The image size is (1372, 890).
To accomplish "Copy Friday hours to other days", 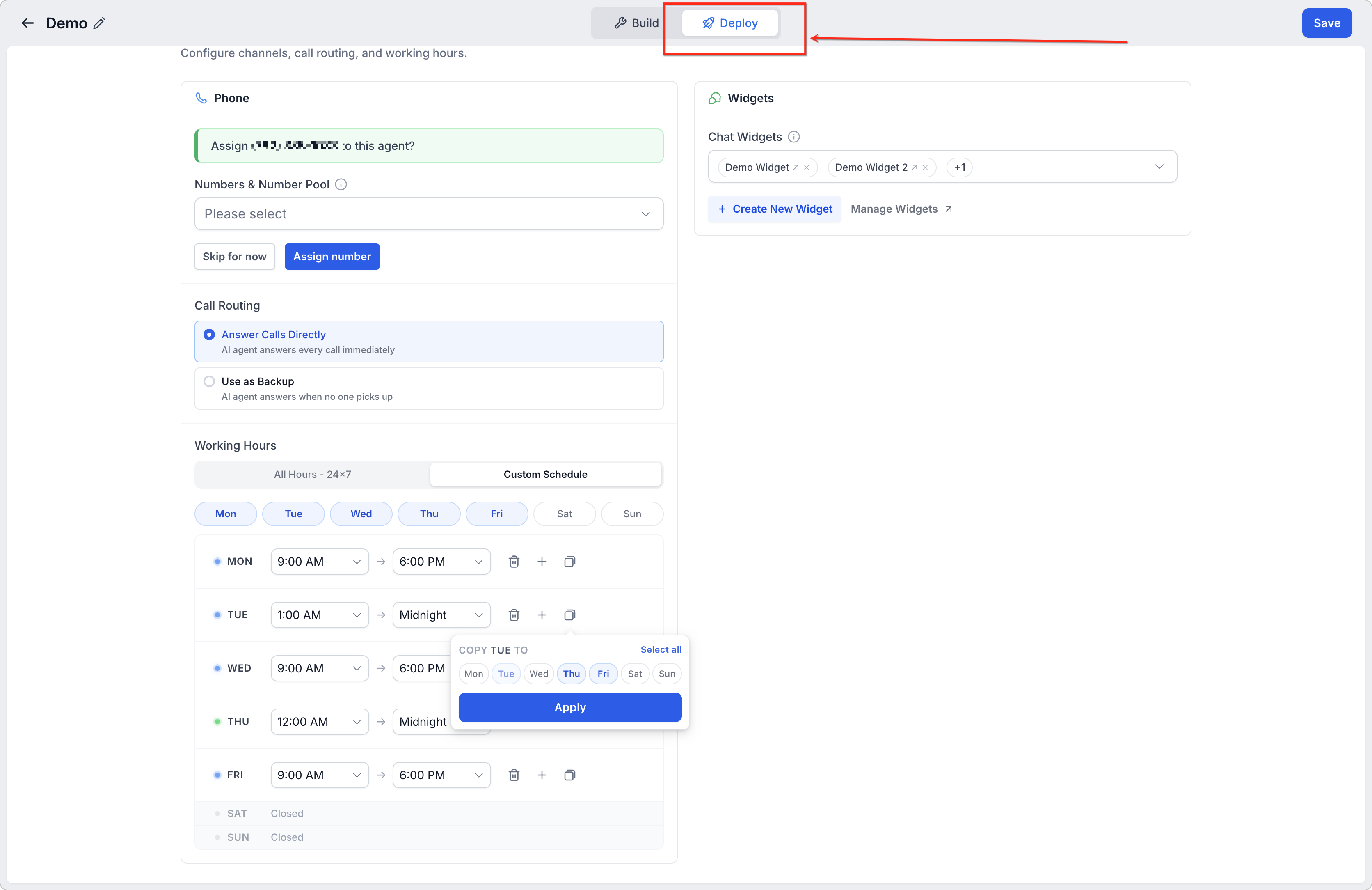I will point(569,775).
